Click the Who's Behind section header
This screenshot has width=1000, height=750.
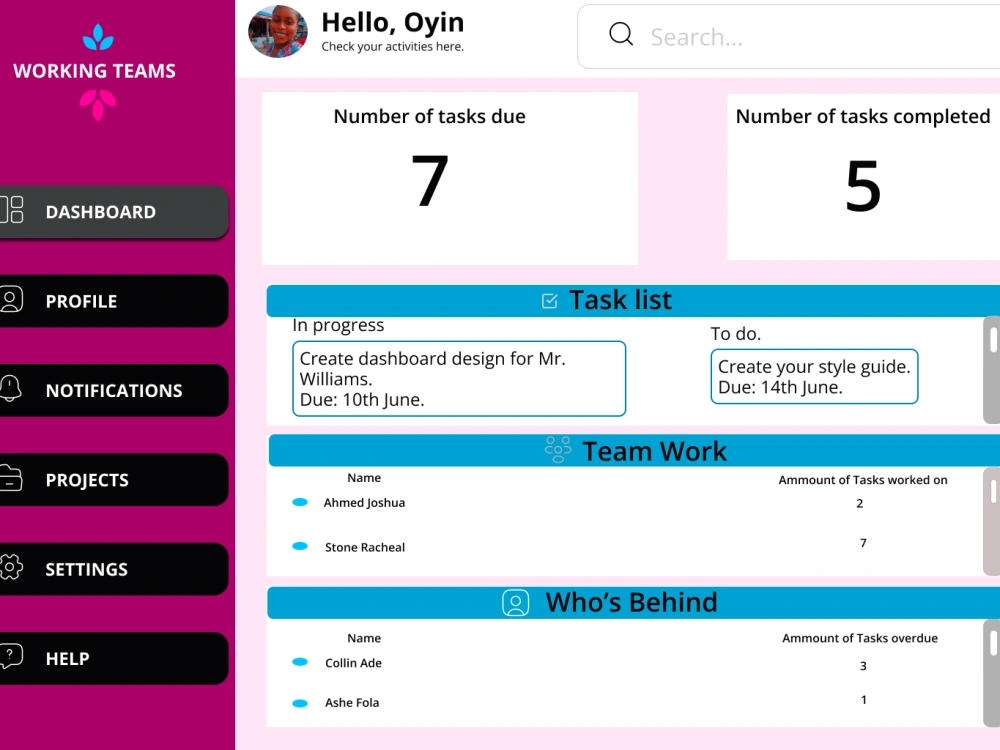[x=633, y=603]
